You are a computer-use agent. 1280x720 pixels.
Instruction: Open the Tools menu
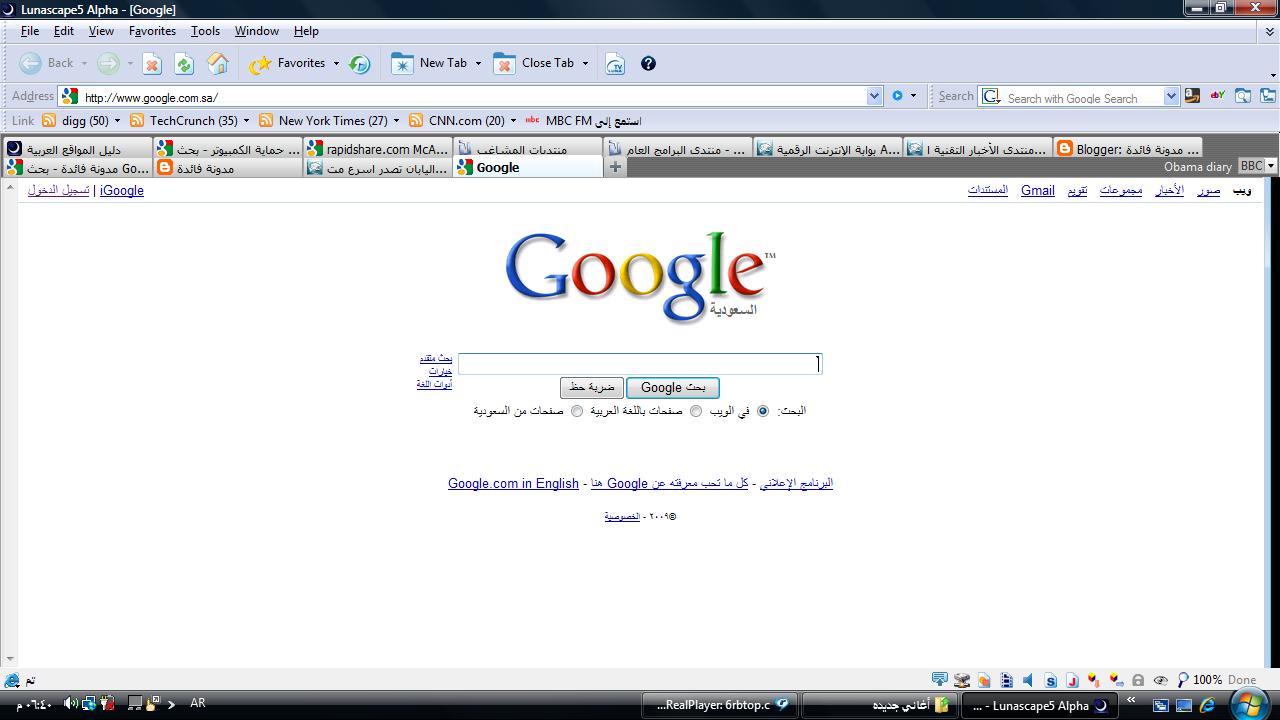click(x=205, y=31)
